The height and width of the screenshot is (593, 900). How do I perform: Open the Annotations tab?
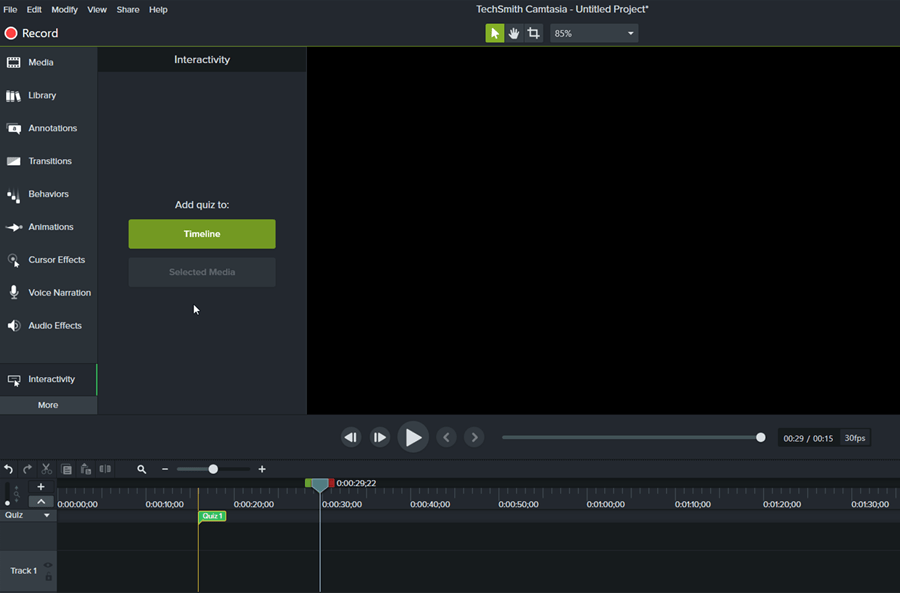pos(48,128)
